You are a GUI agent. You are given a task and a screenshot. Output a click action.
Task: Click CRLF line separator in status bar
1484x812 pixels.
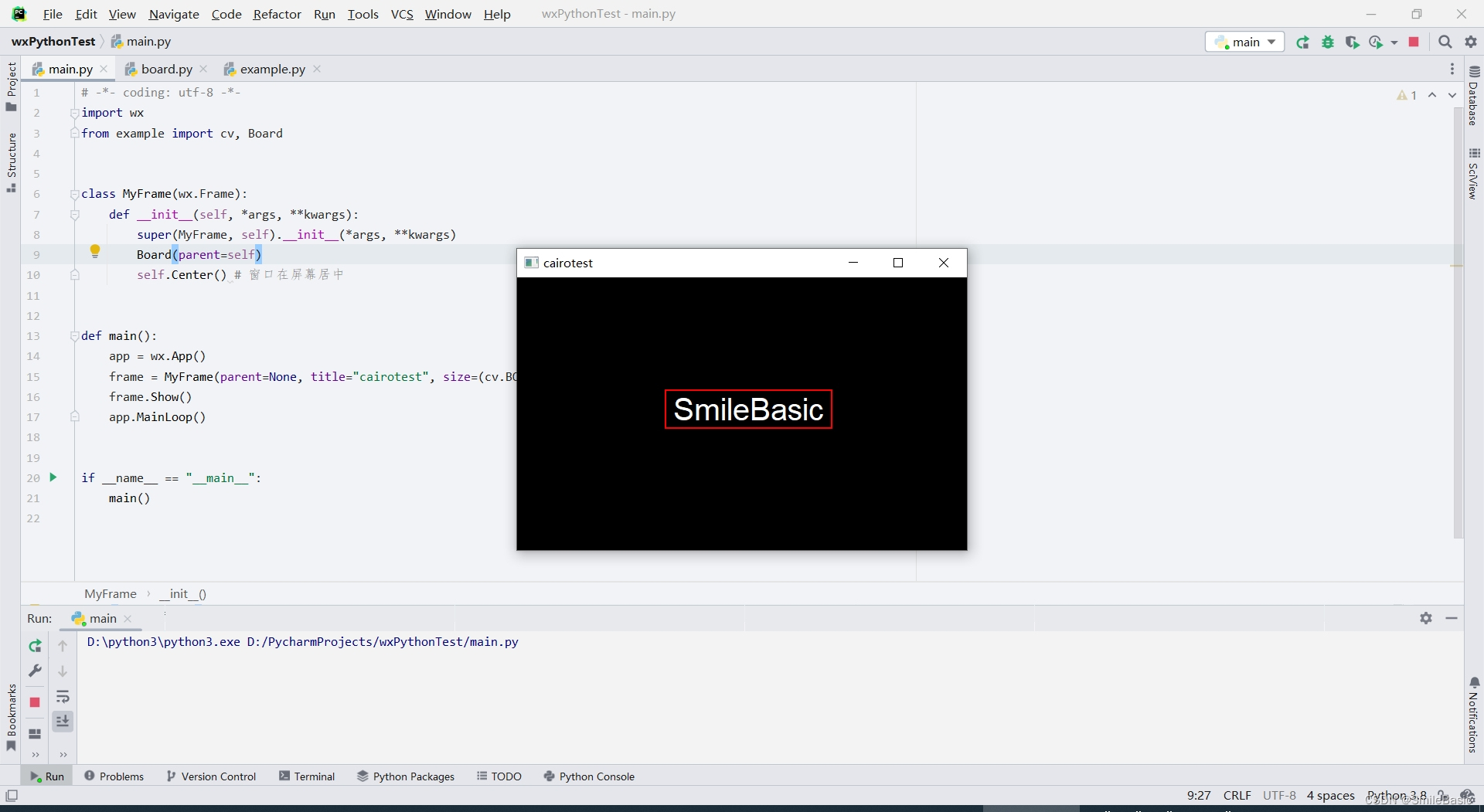[1237, 796]
